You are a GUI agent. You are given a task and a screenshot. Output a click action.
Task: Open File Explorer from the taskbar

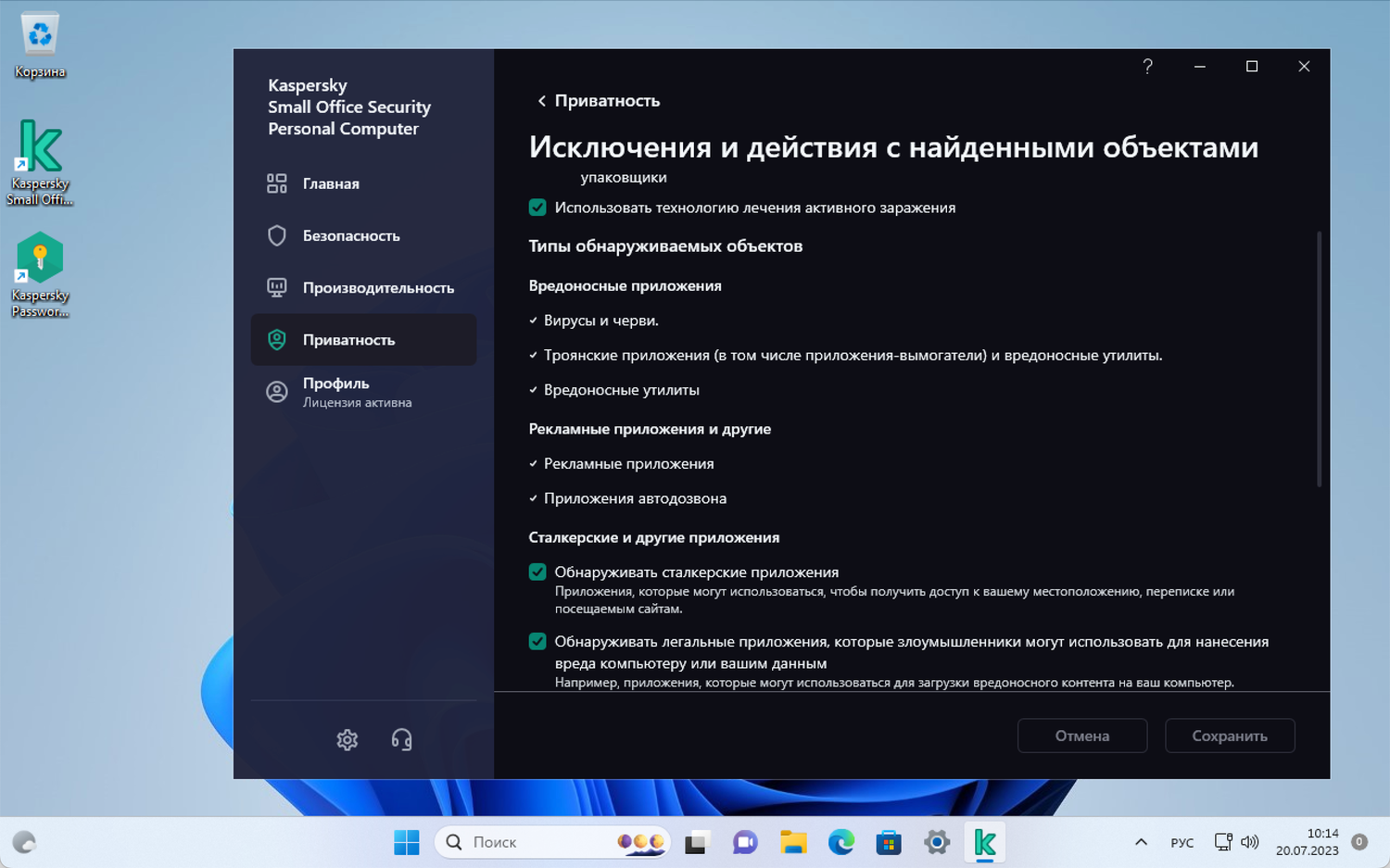tap(793, 842)
